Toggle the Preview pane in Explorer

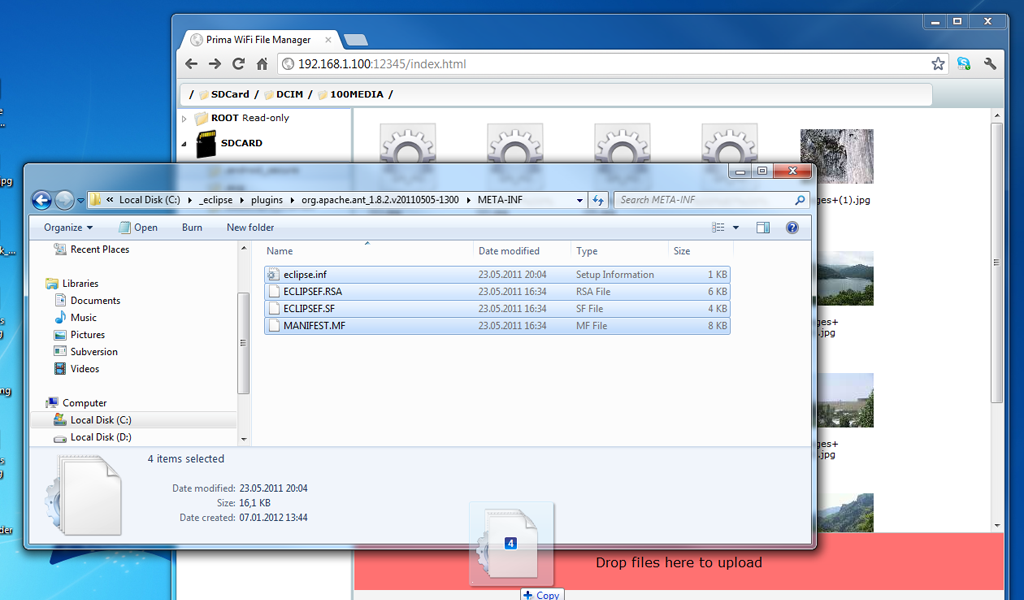coord(762,227)
